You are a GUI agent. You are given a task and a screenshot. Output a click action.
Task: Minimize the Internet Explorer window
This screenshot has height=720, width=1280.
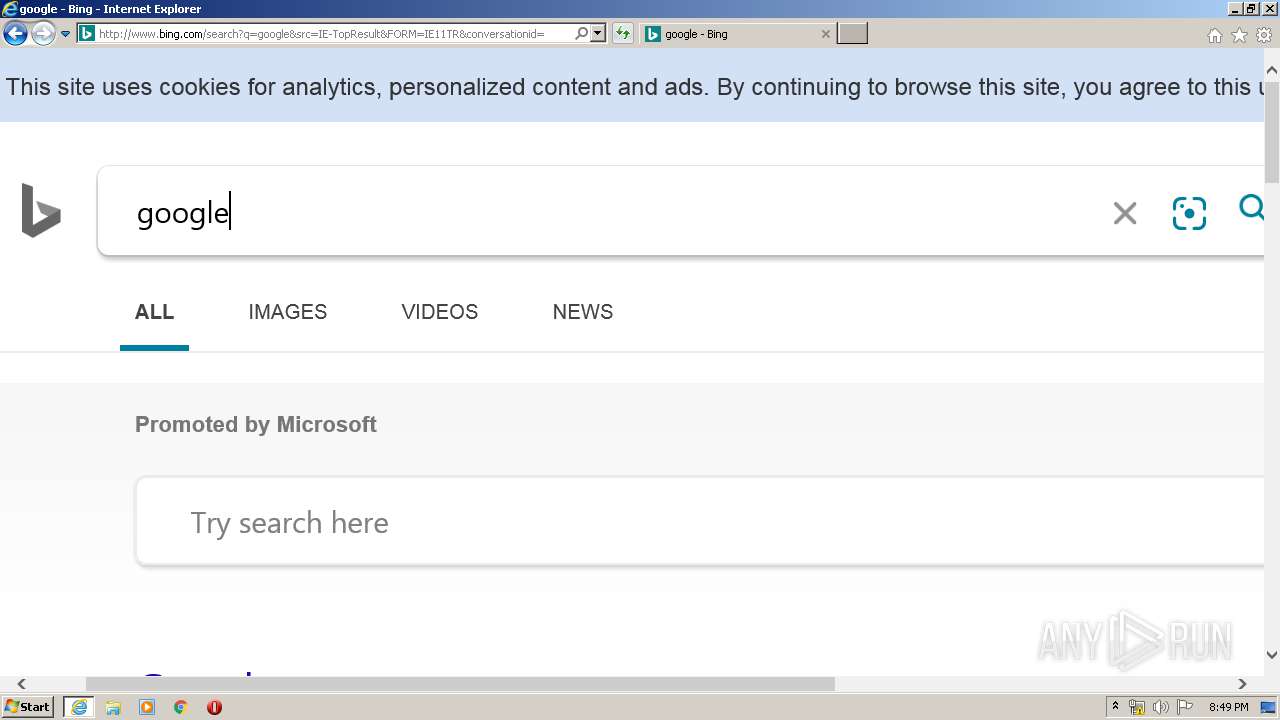tap(1235, 9)
